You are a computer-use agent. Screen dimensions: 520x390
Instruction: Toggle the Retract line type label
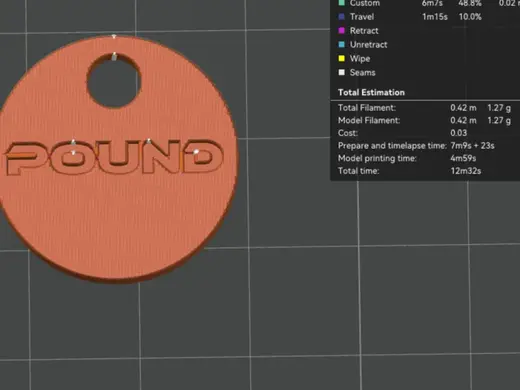[x=364, y=31]
